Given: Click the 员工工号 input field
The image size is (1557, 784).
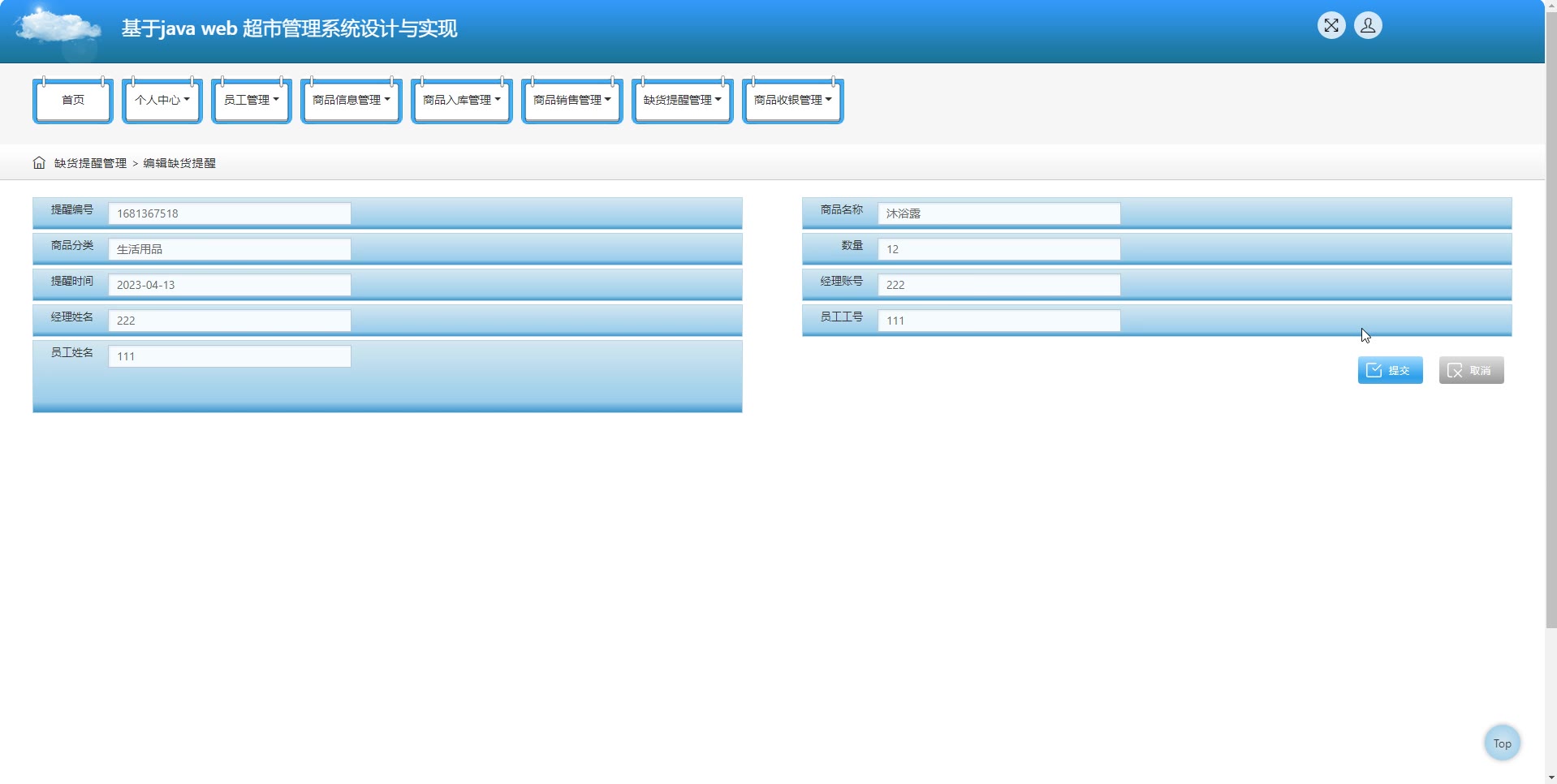Looking at the screenshot, I should 999,321.
